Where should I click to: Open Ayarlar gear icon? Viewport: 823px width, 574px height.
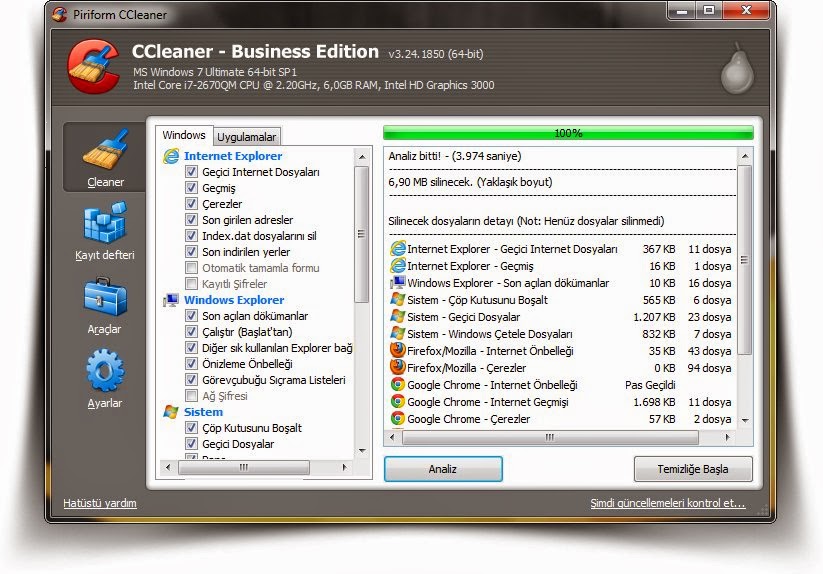105,370
